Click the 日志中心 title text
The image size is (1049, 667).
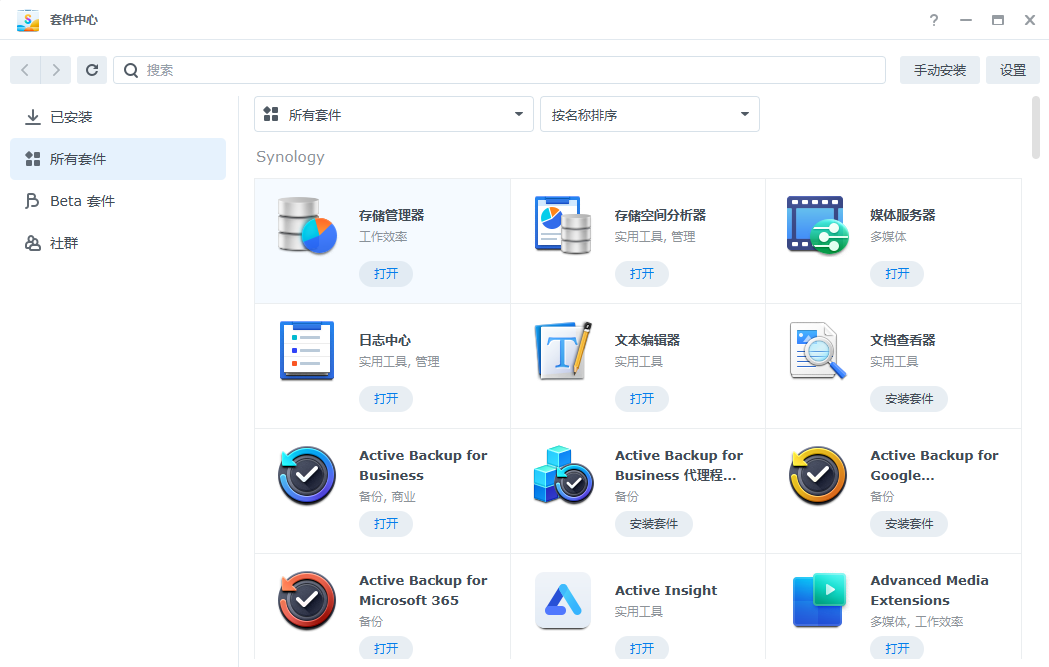pos(385,341)
